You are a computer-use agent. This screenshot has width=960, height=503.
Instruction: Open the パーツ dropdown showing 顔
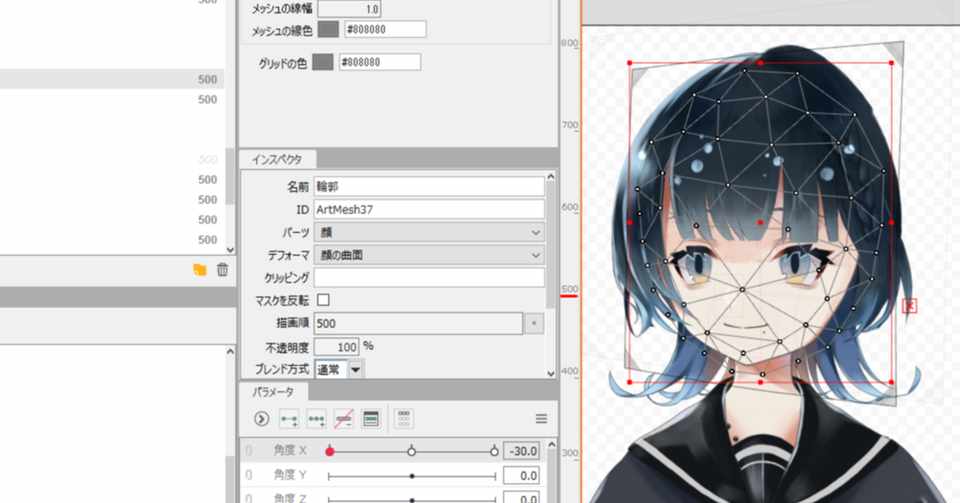click(x=429, y=233)
